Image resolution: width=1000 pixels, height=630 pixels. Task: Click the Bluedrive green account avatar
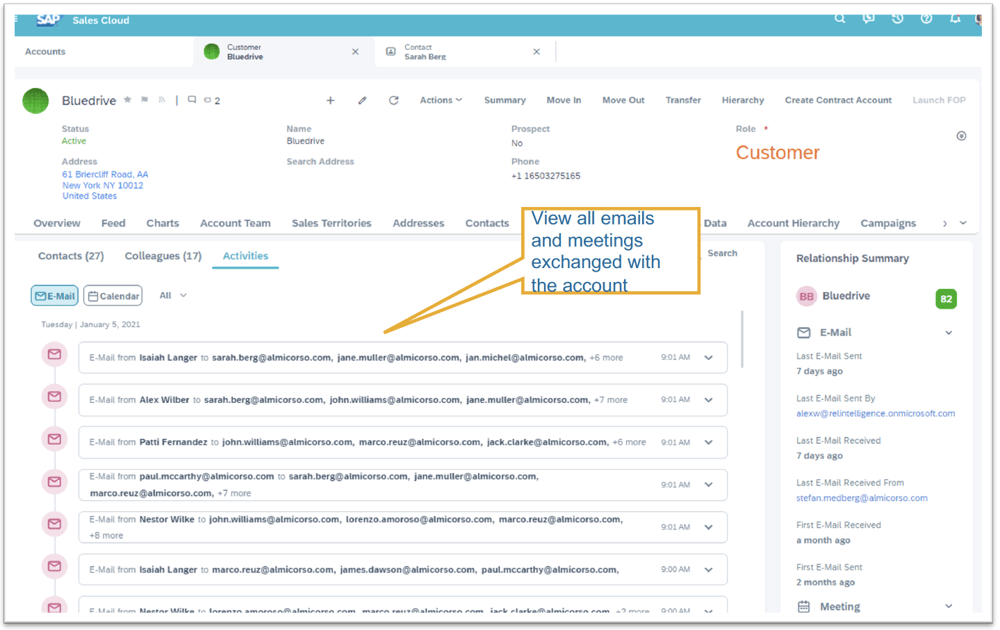[x=36, y=101]
